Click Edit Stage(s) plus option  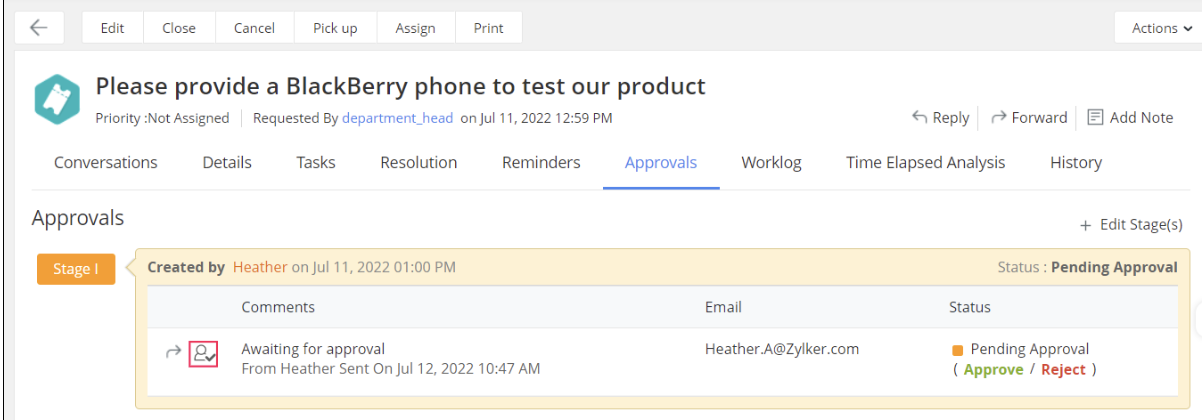(x=1131, y=225)
